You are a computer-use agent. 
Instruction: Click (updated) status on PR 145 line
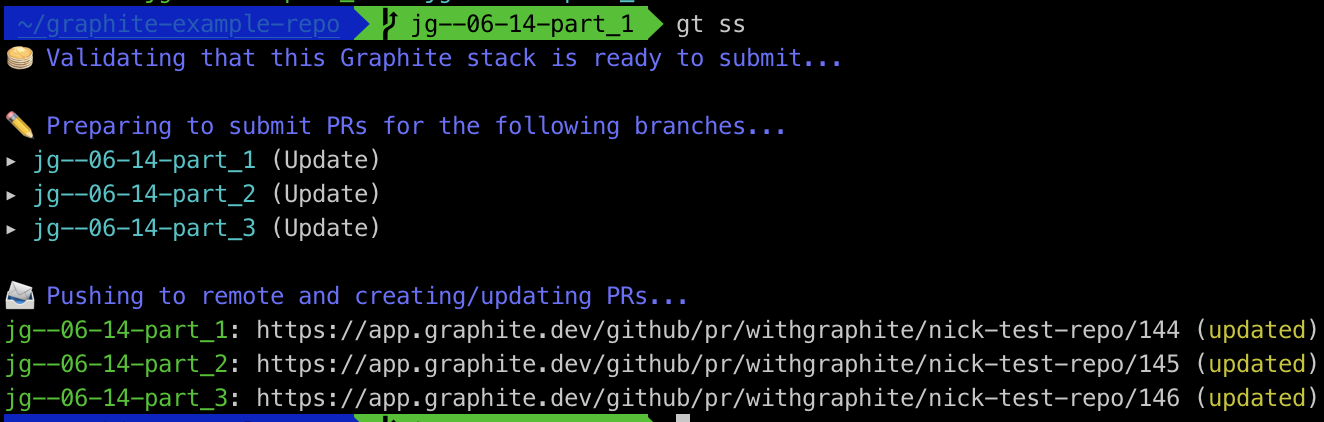pyautogui.click(x=1257, y=364)
